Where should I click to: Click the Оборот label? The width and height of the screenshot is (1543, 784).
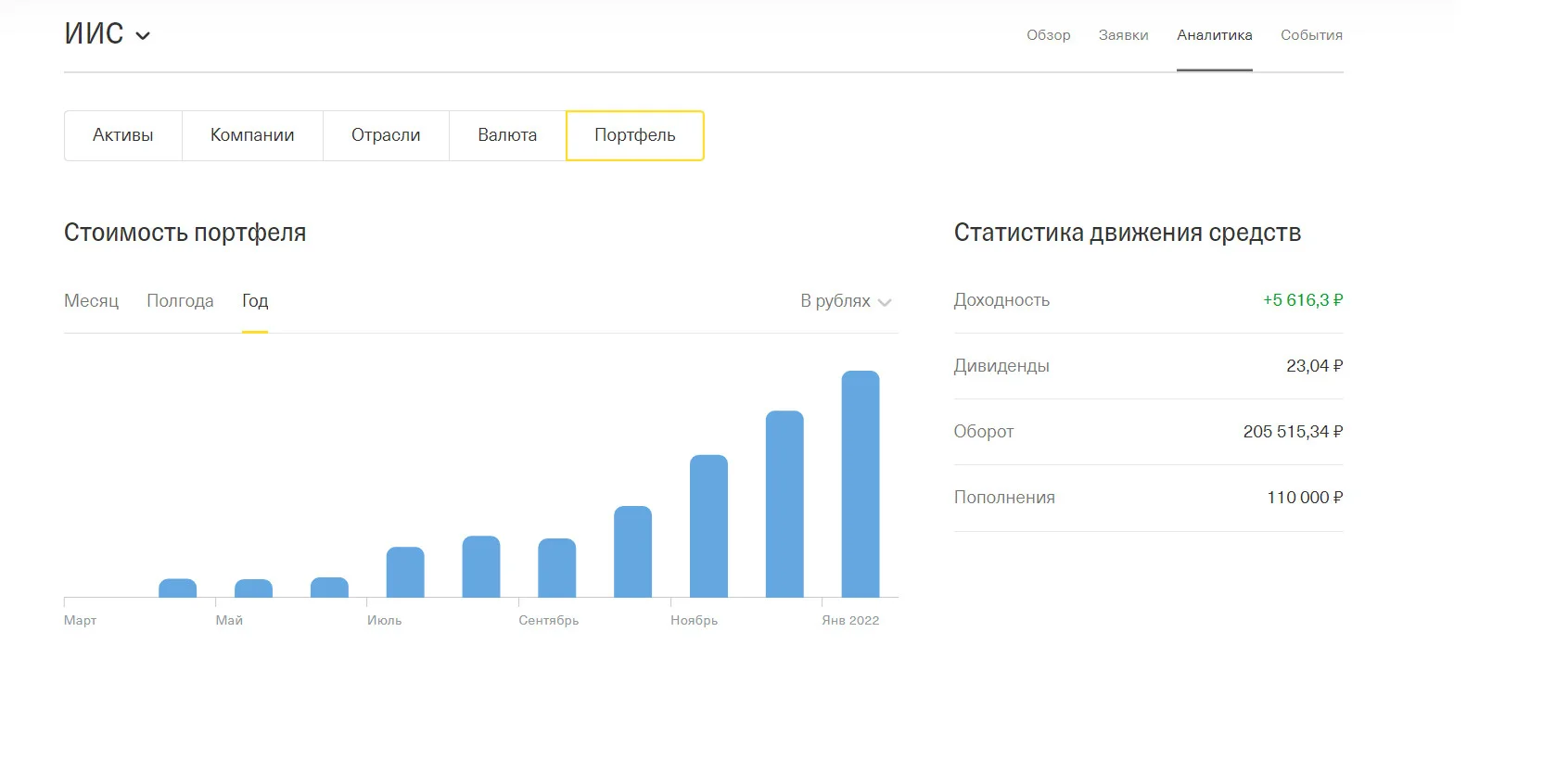[x=984, y=432]
